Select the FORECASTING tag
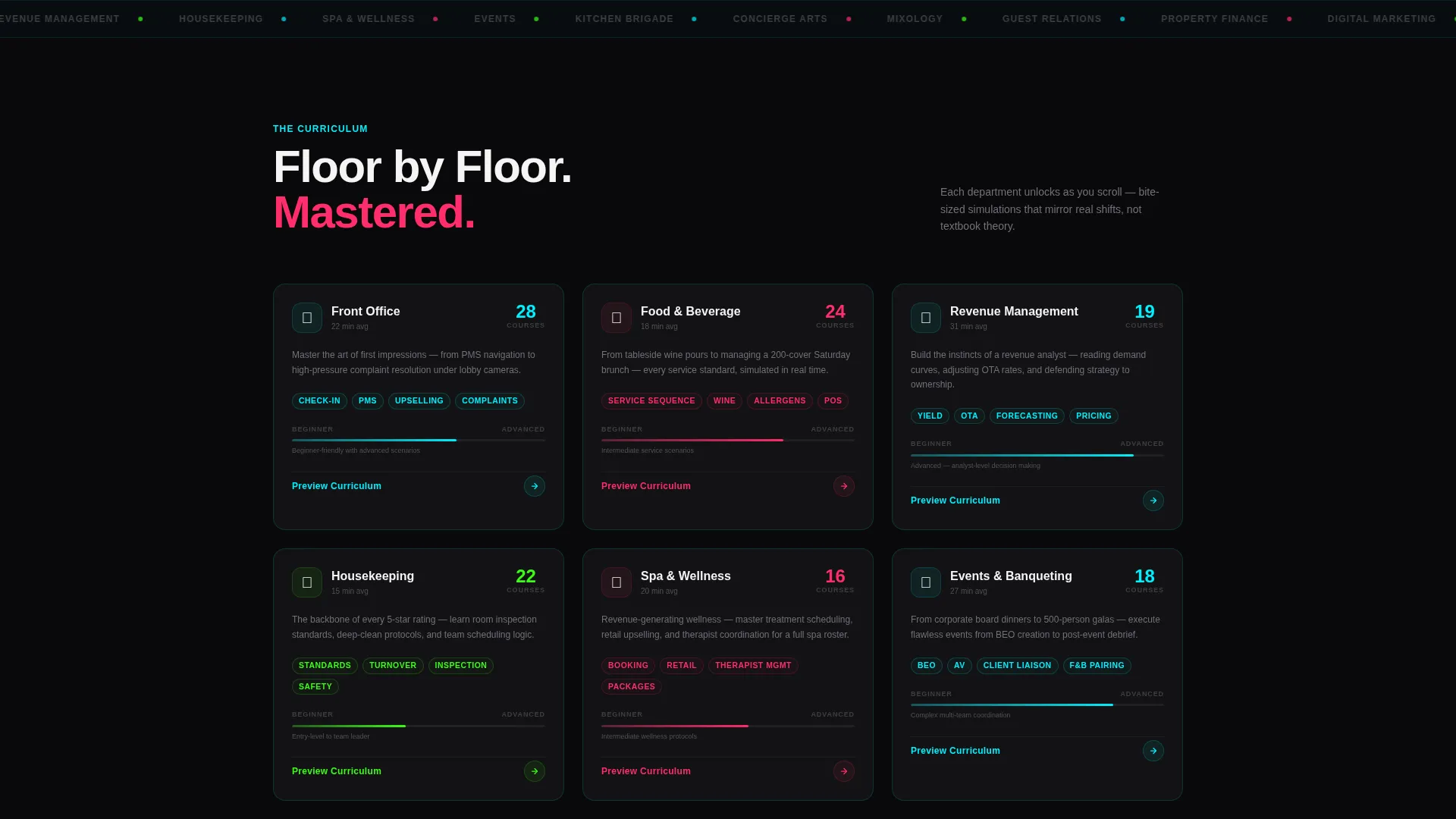This screenshot has width=1456, height=819. pyautogui.click(x=1027, y=416)
